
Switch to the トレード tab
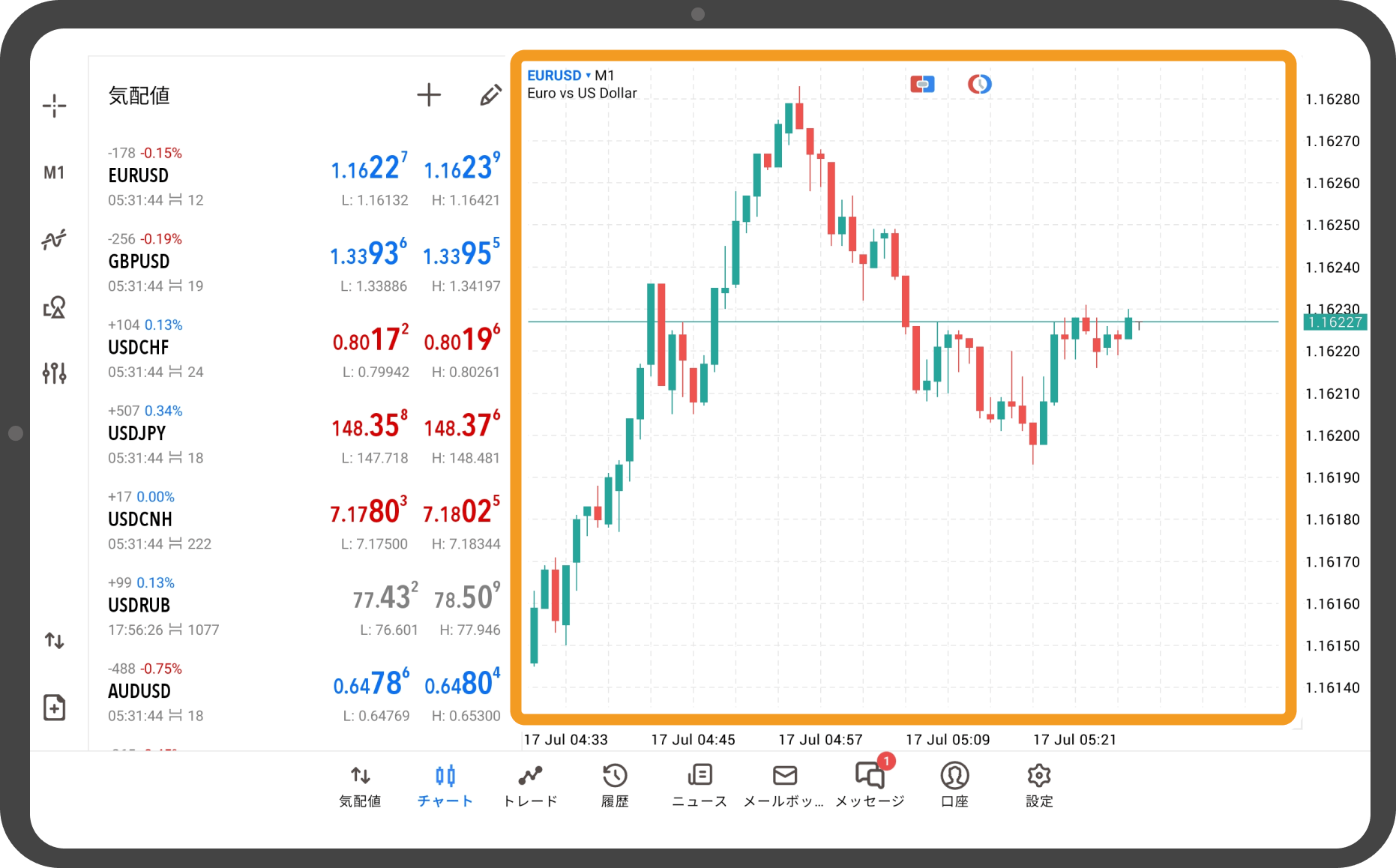pyautogui.click(x=530, y=785)
